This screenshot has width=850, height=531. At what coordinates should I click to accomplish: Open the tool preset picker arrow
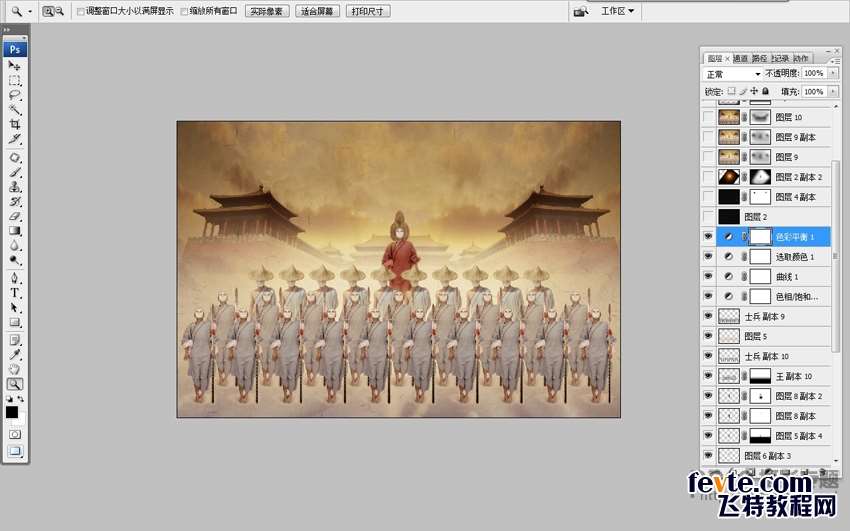click(30, 11)
